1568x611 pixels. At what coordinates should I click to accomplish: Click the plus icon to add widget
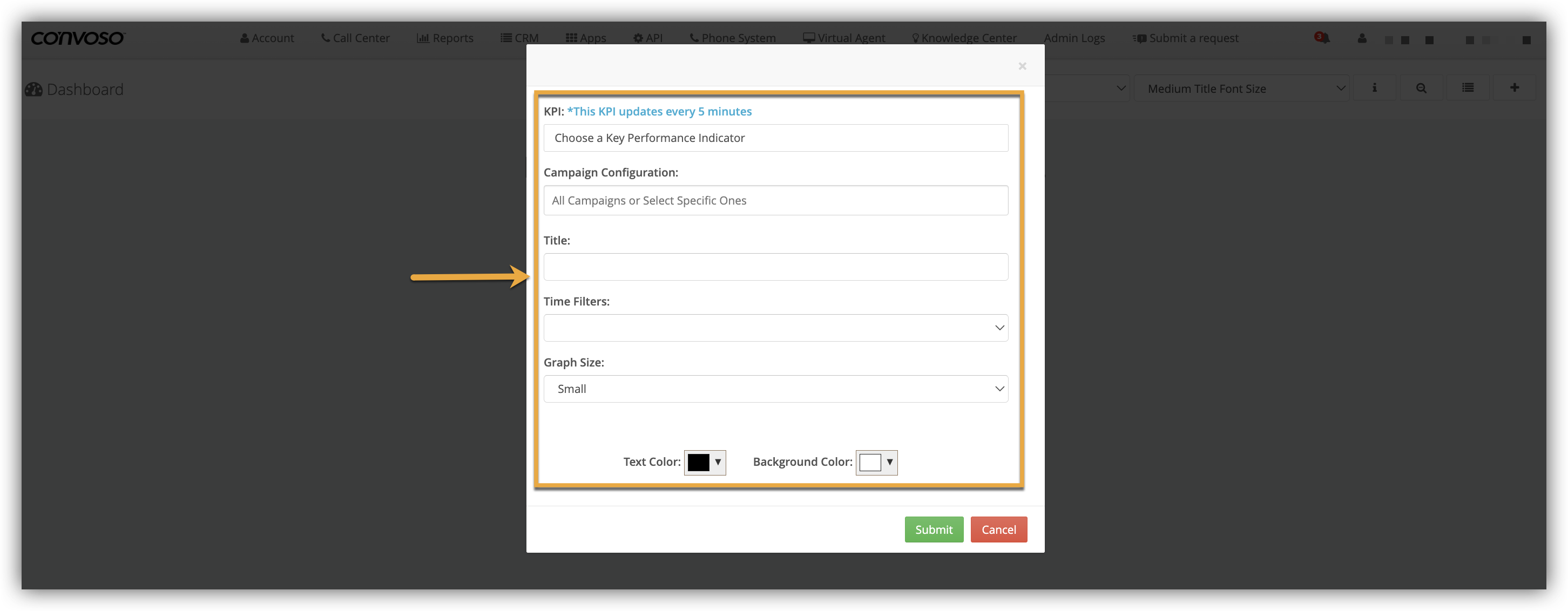pyautogui.click(x=1515, y=88)
